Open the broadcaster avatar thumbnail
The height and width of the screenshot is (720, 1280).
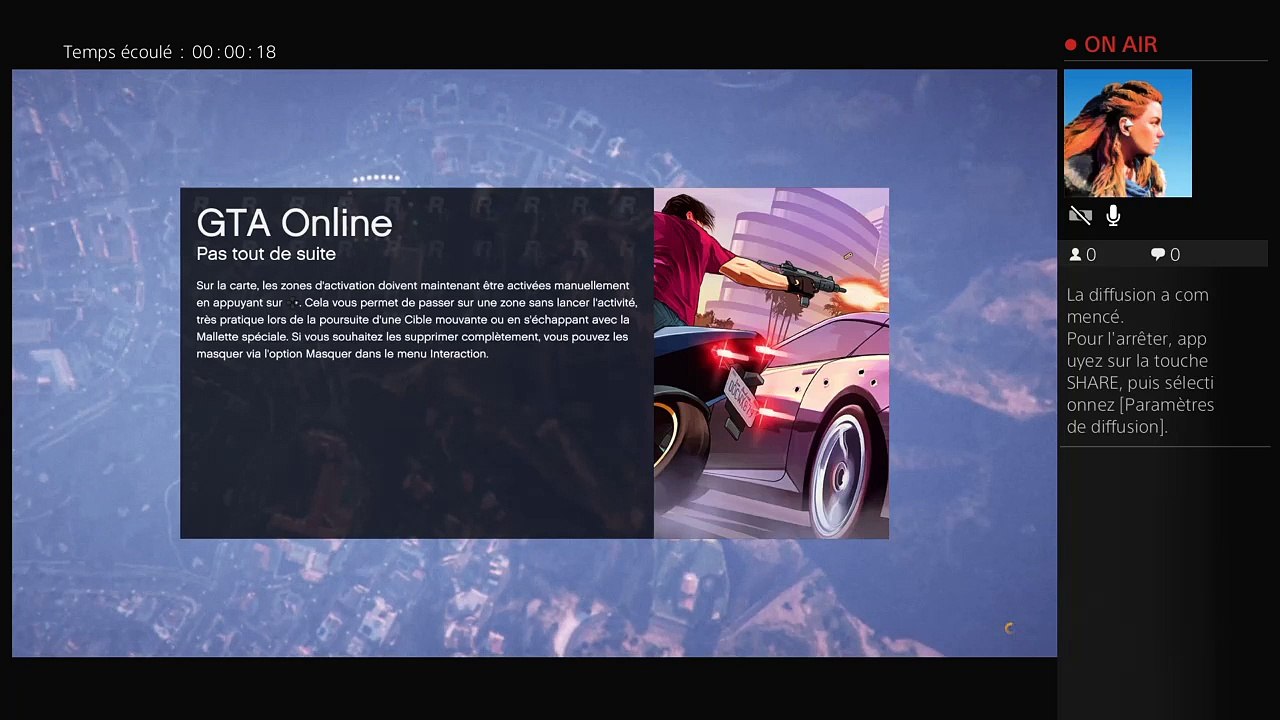click(x=1128, y=133)
